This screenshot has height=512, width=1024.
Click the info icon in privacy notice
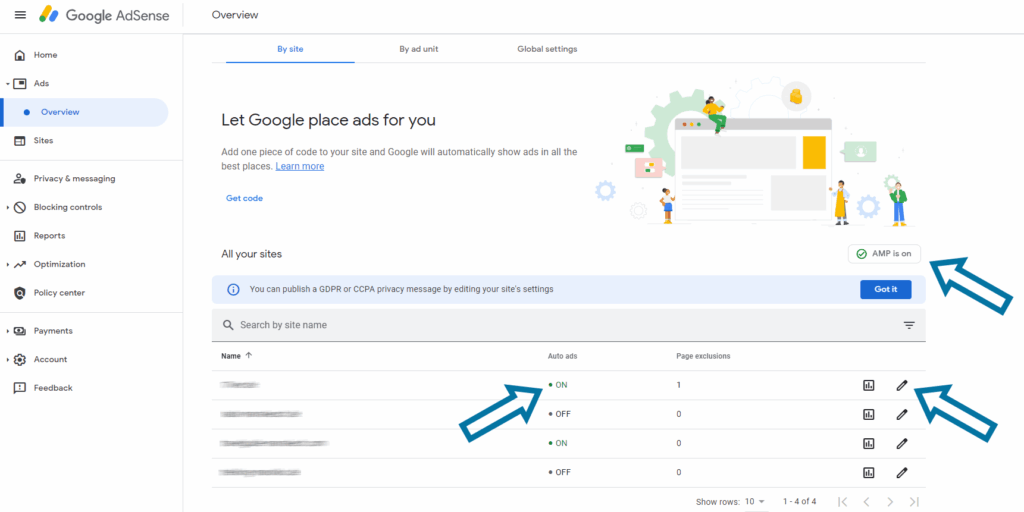pos(232,289)
